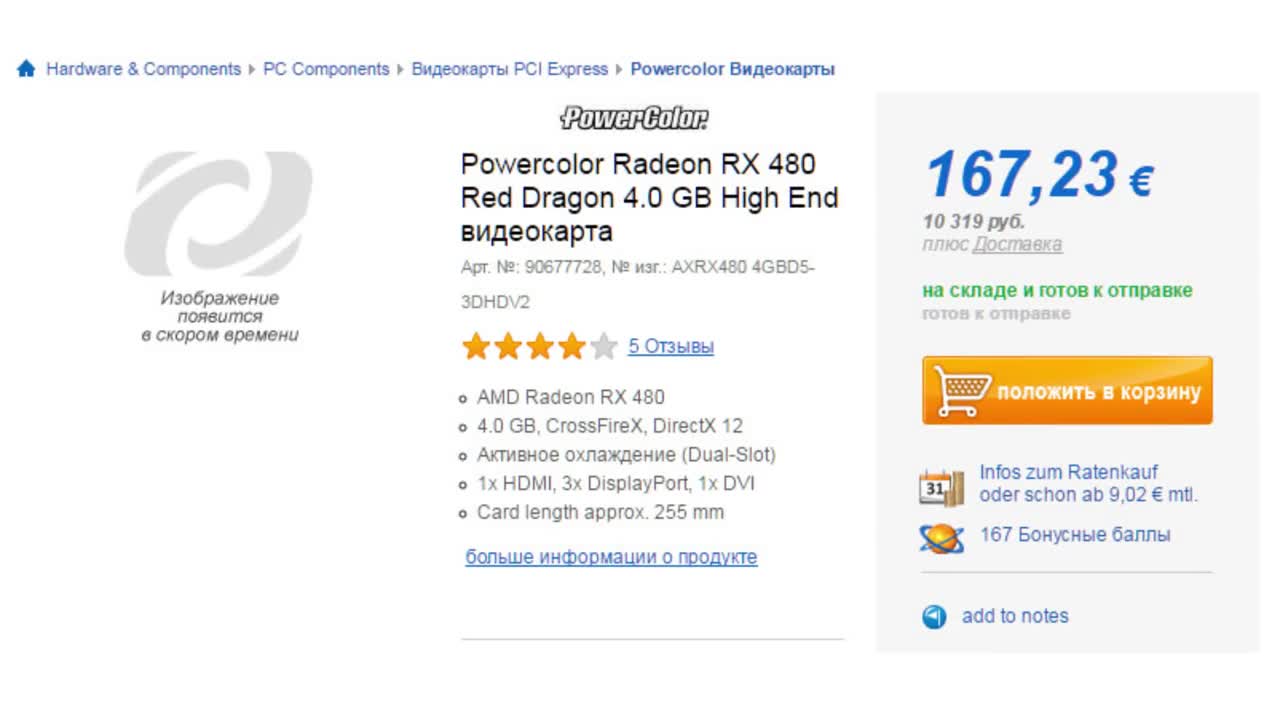Open Hardware & Components breadcrumb
This screenshot has width=1280, height=720.
[144, 69]
